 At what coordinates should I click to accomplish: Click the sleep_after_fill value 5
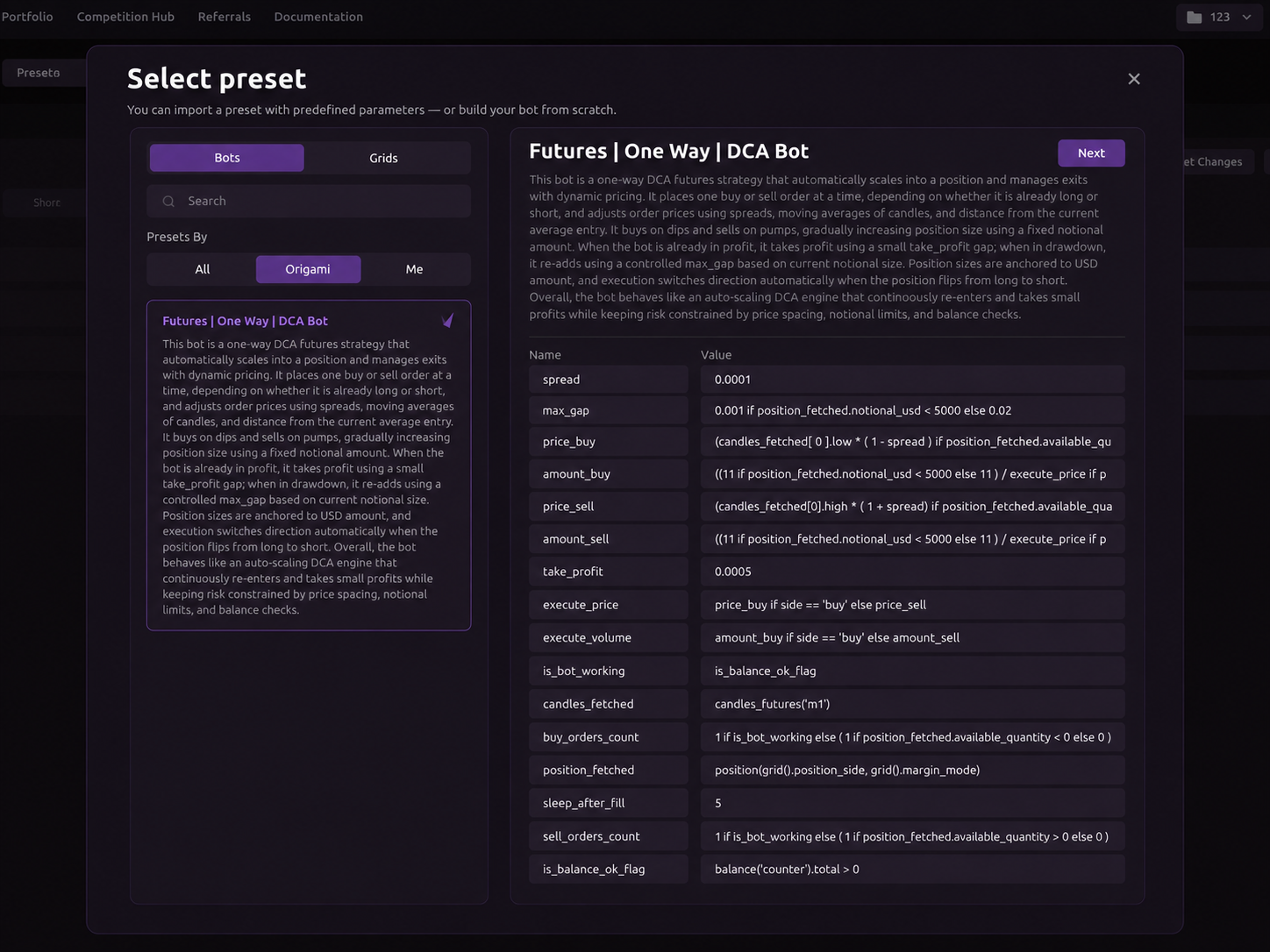(x=912, y=803)
